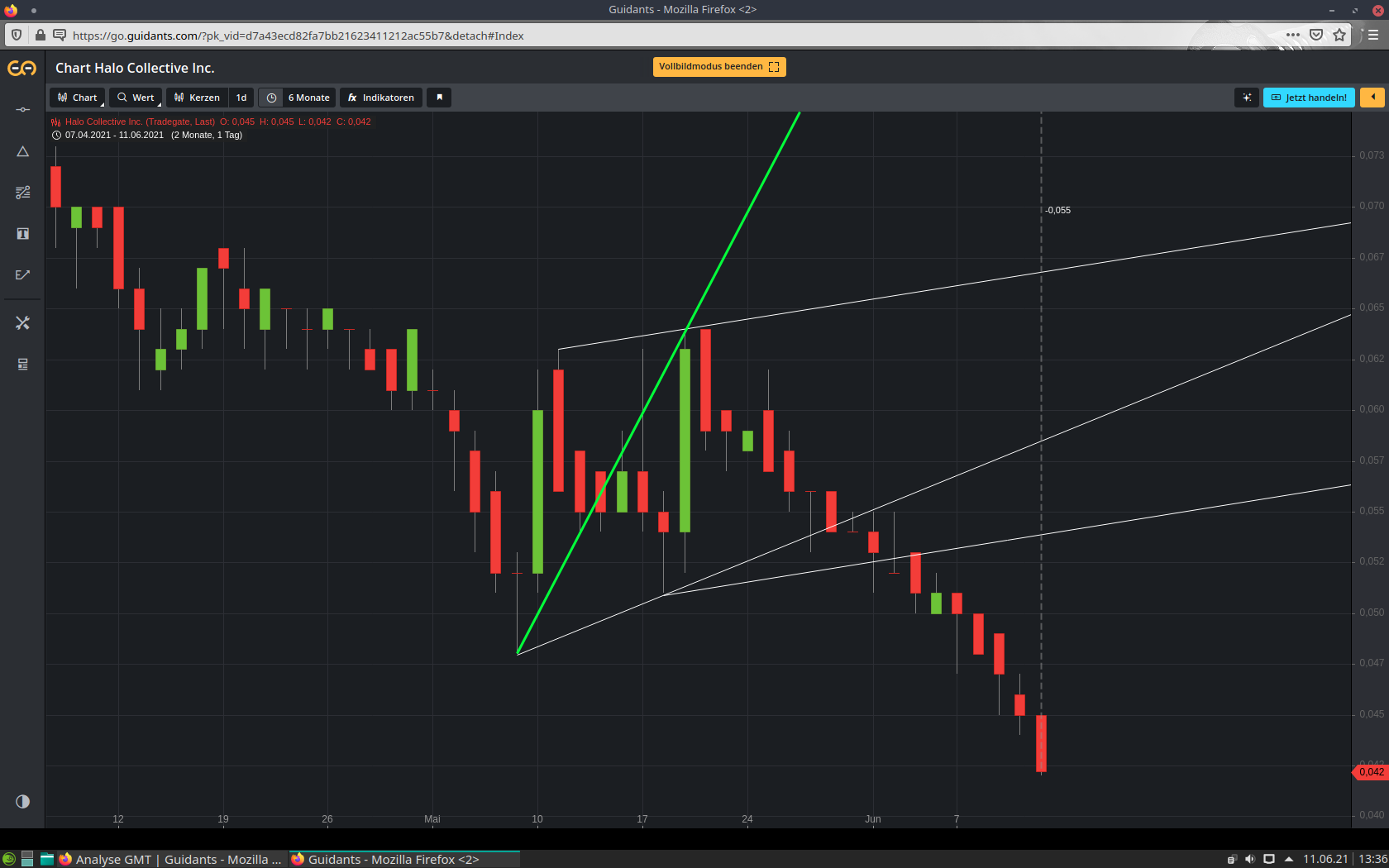1389x868 pixels.
Task: Click the bookmark flag toolbar button
Action: 439,98
